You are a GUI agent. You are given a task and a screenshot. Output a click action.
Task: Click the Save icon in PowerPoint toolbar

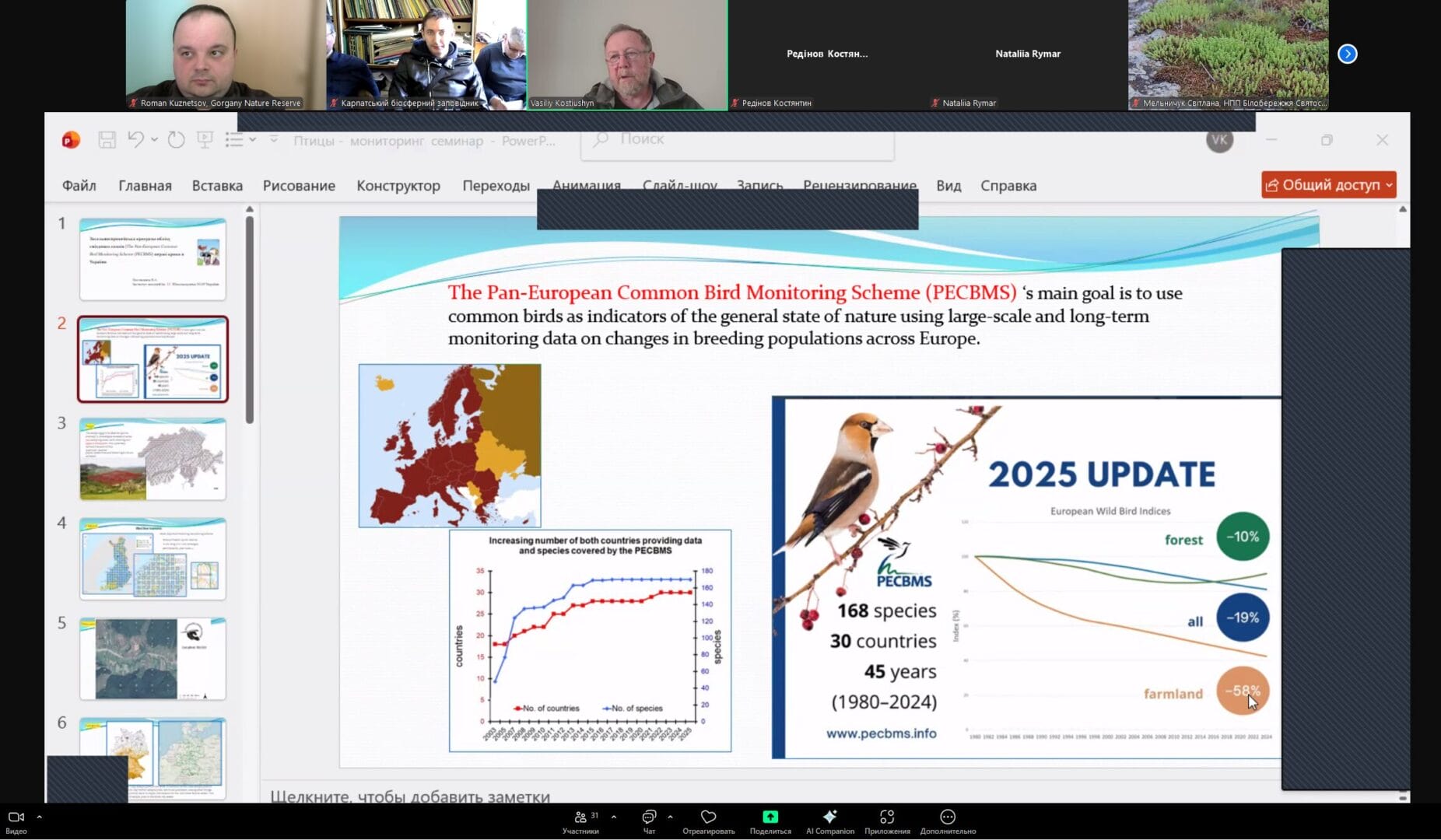click(107, 140)
